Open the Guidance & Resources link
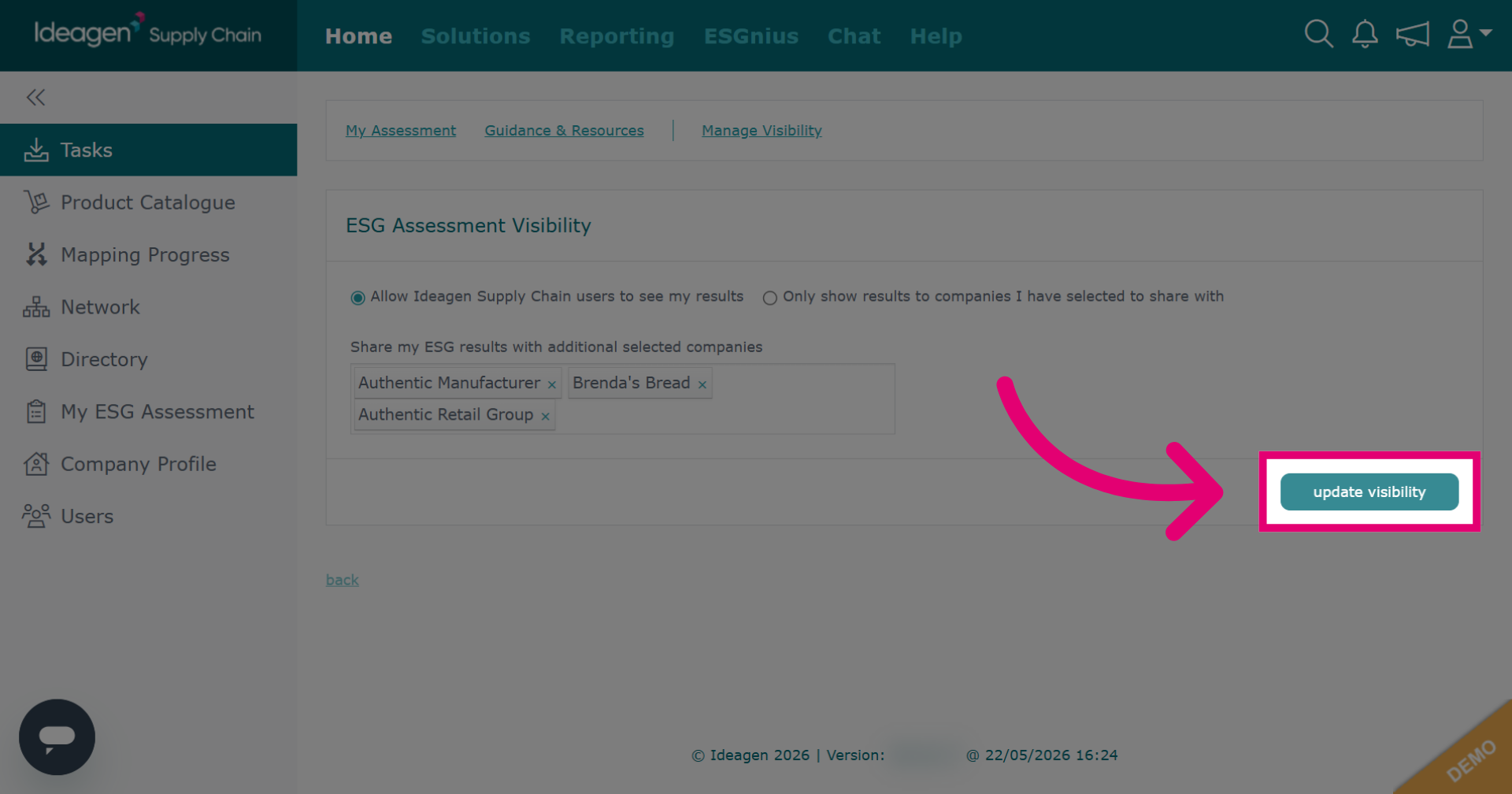 564,131
